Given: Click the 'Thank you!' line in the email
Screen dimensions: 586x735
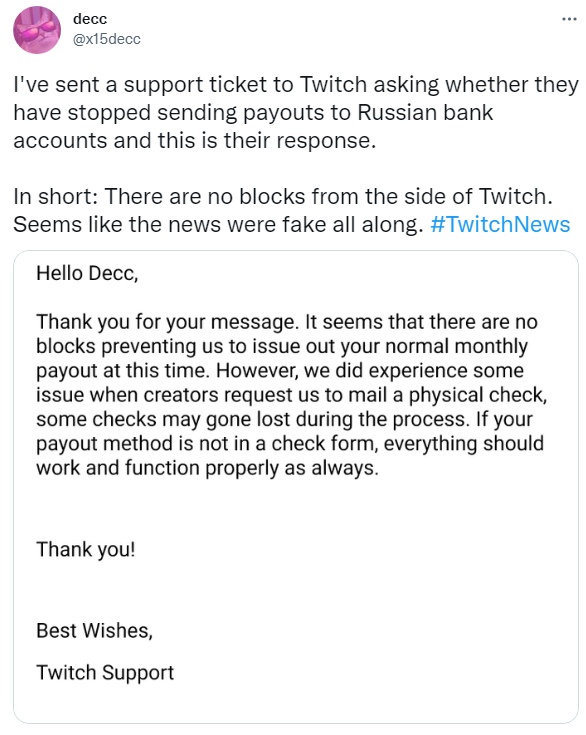Looking at the screenshot, I should coord(86,549).
